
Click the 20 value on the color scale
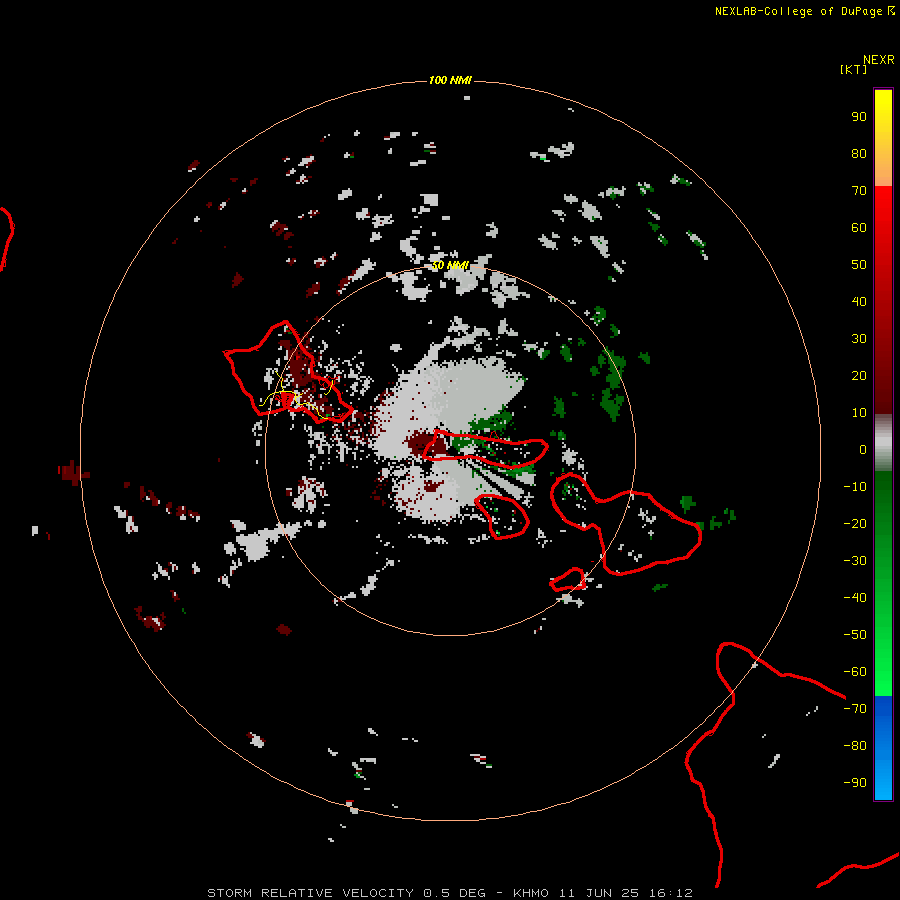[x=859, y=375]
